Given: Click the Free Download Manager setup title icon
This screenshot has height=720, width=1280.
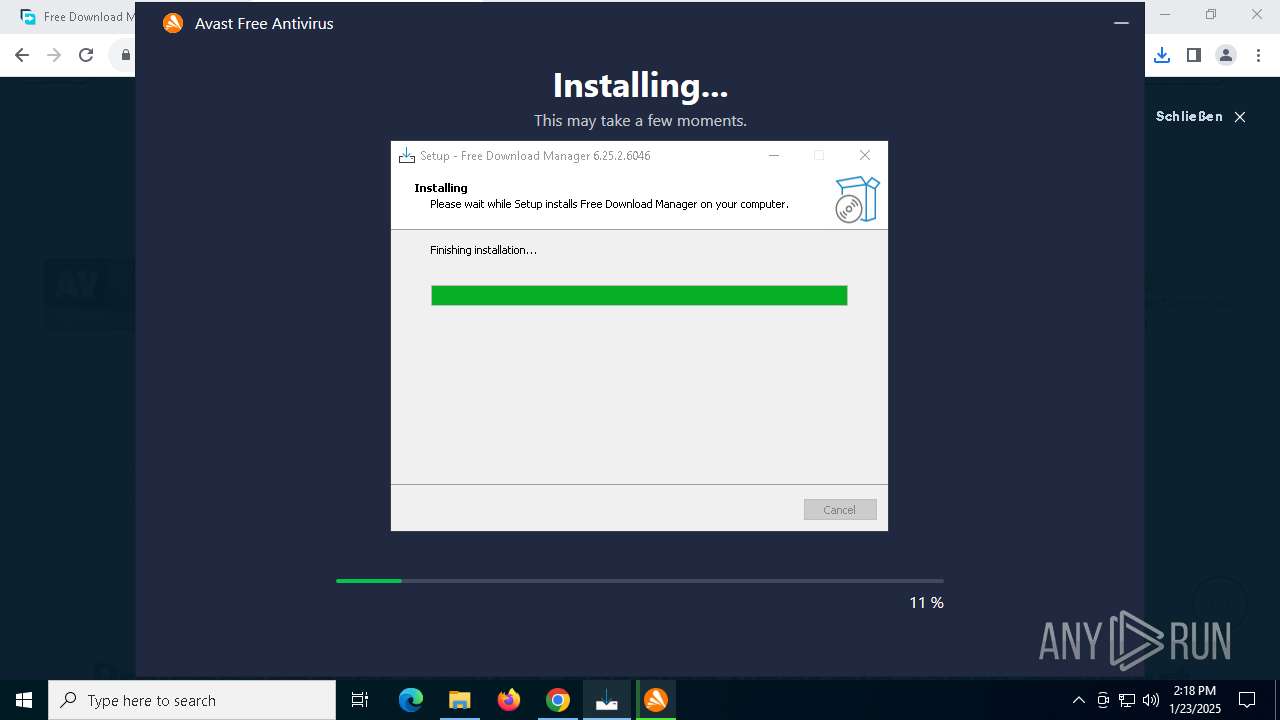Looking at the screenshot, I should 406,155.
